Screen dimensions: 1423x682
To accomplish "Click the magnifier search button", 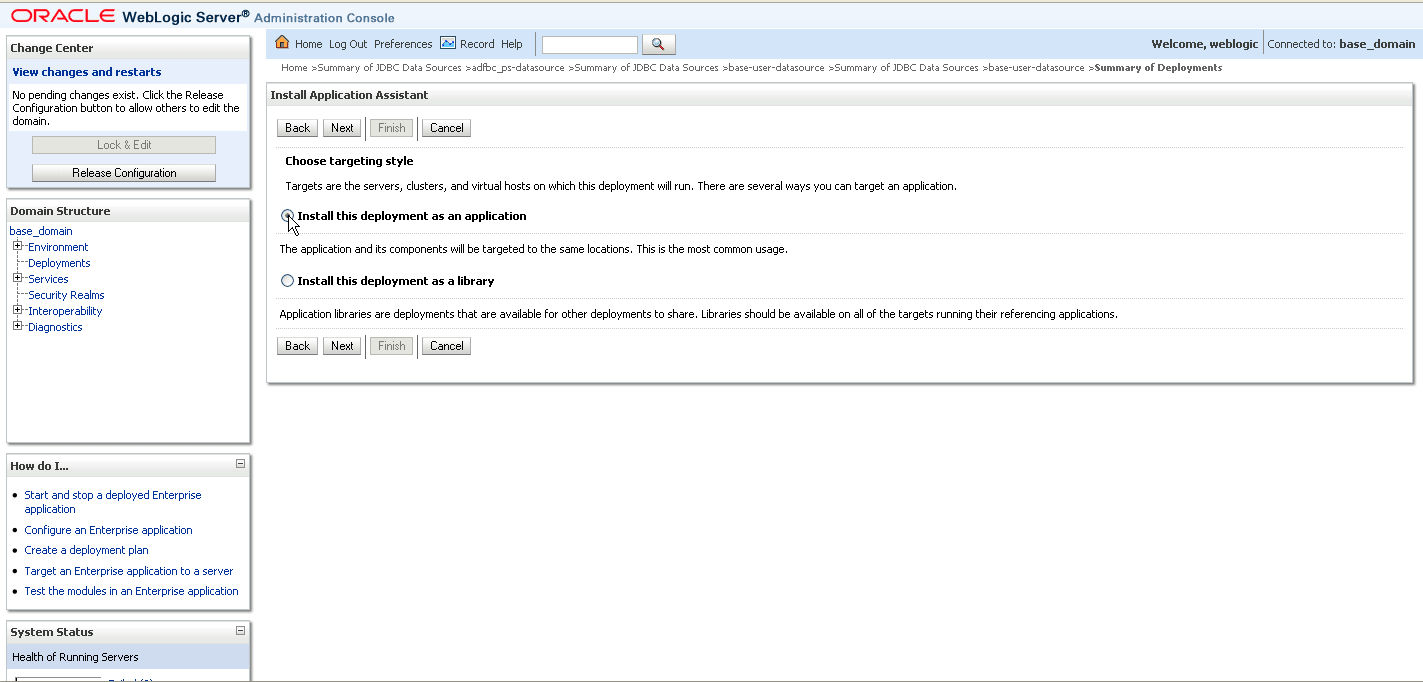I will [x=659, y=44].
